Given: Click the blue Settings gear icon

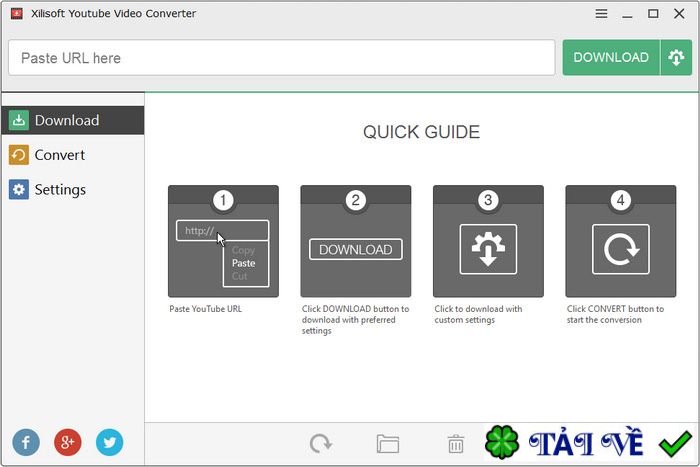Looking at the screenshot, I should [19, 190].
